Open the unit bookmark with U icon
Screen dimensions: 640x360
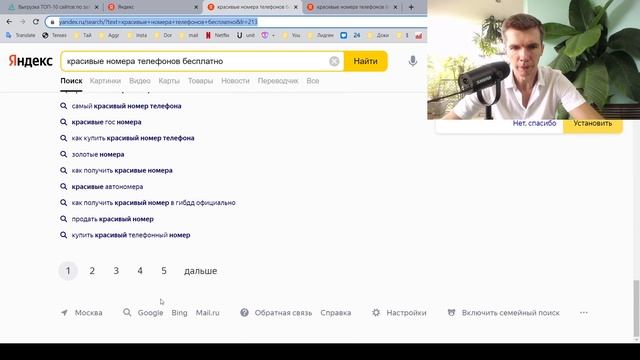(x=246, y=36)
